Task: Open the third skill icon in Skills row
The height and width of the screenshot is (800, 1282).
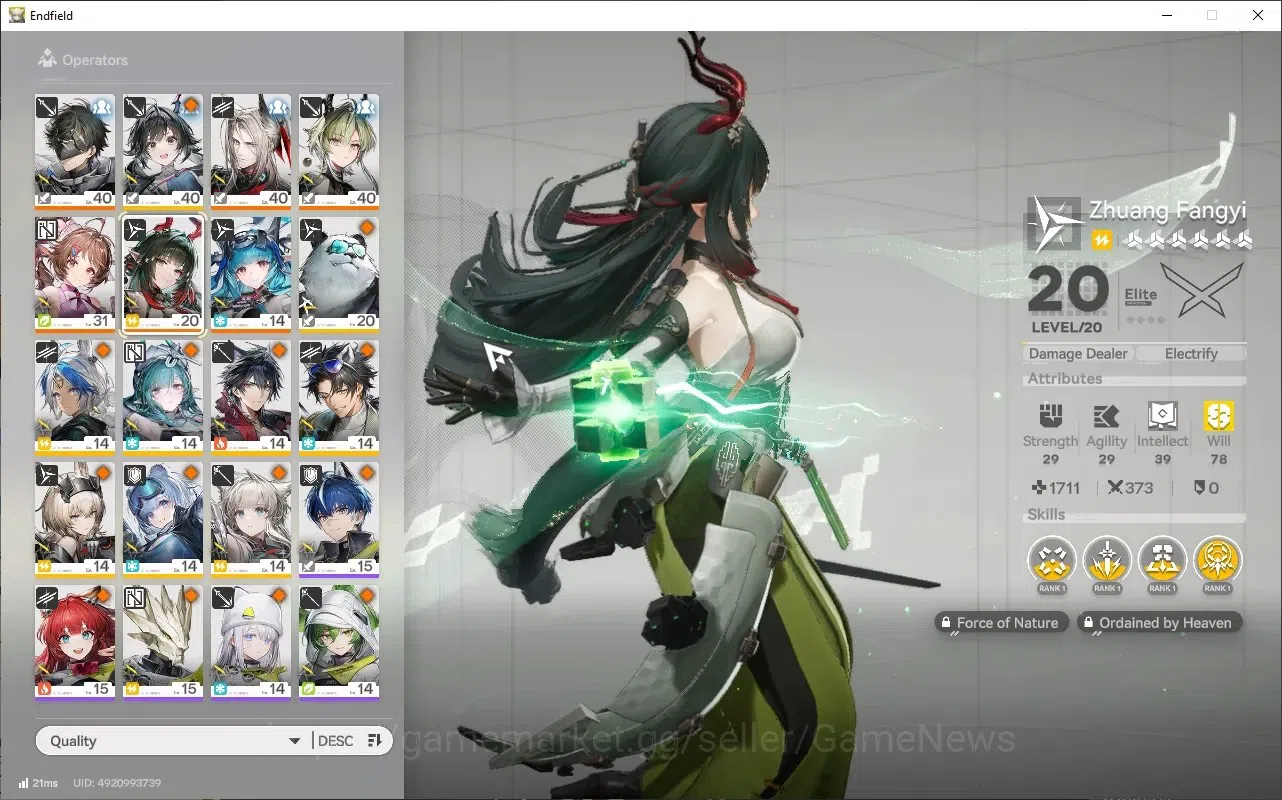Action: (x=1162, y=561)
